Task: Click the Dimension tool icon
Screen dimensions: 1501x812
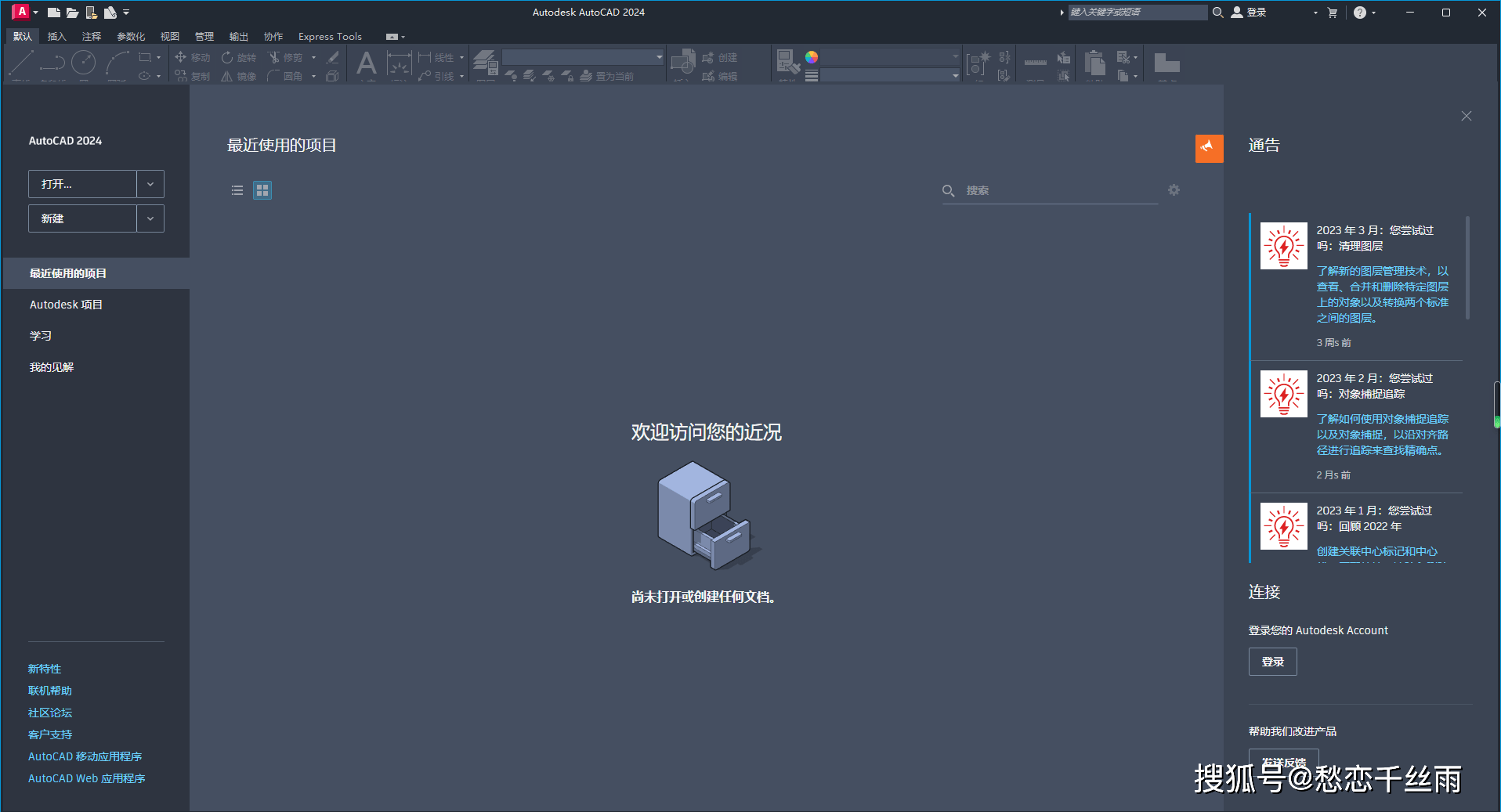Action: pos(399,63)
